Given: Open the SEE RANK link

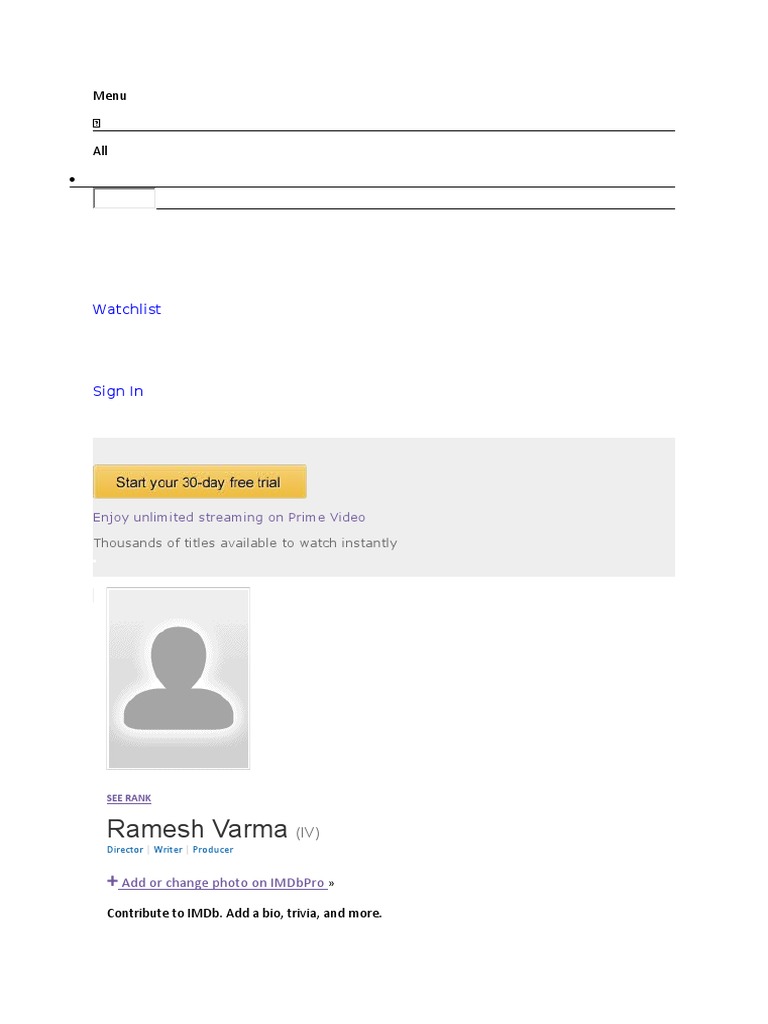Looking at the screenshot, I should click(x=129, y=798).
